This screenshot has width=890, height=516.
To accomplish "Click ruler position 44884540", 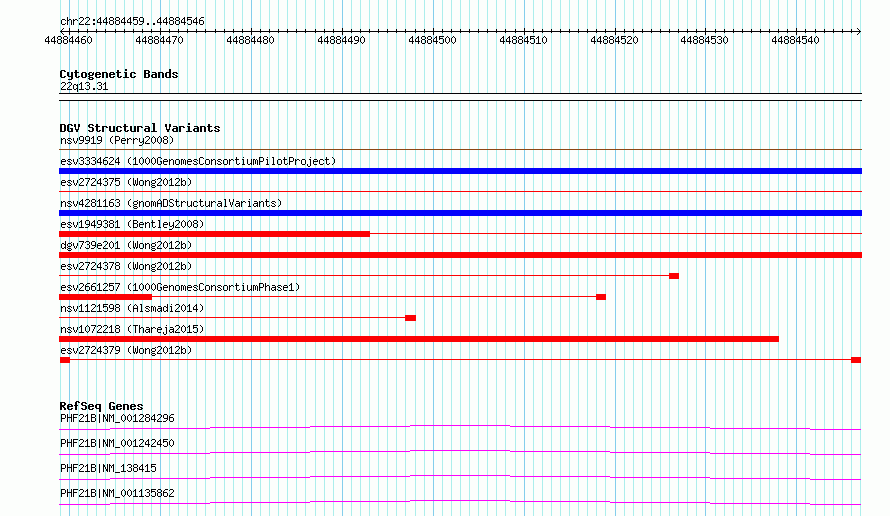I will tap(795, 40).
